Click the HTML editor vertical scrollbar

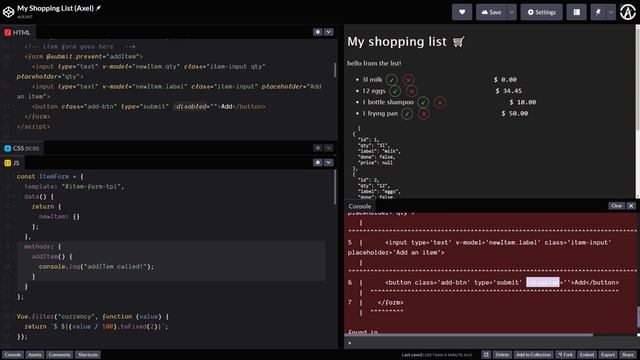tap(335, 70)
